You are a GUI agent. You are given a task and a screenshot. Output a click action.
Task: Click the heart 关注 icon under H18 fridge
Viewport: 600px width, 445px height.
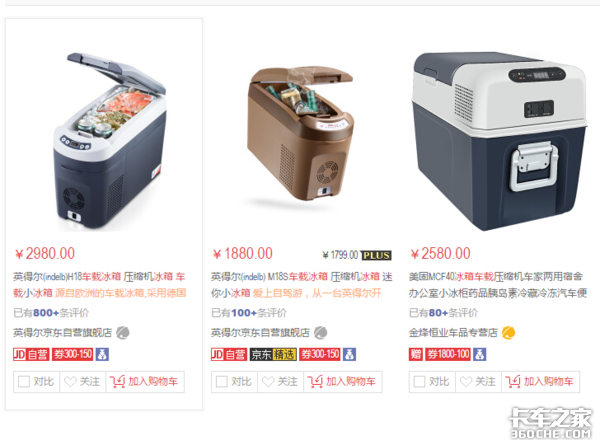pyautogui.click(x=70, y=381)
